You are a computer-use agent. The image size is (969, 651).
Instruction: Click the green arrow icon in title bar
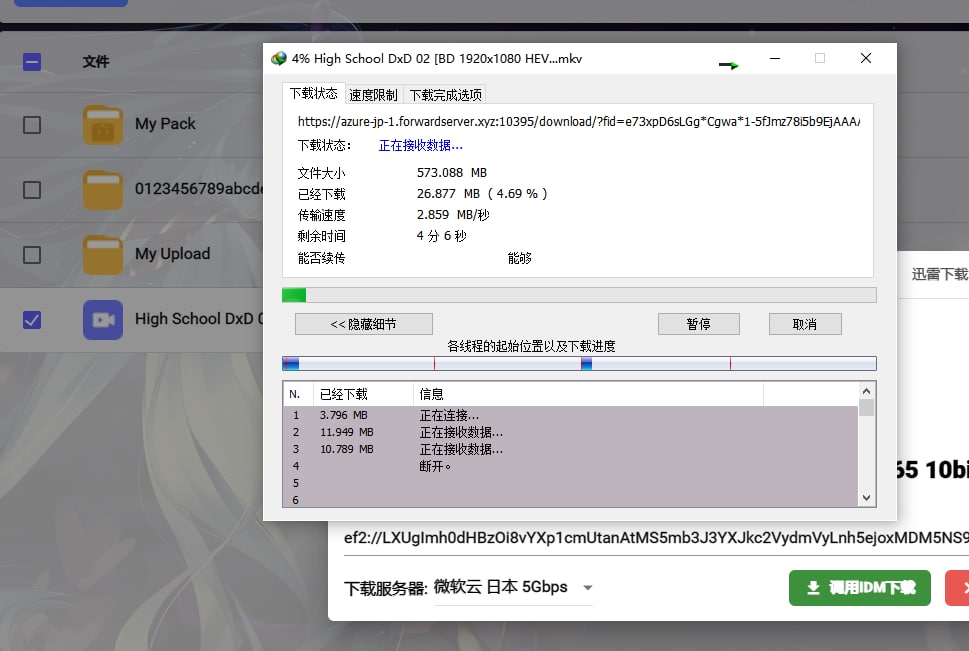click(729, 65)
